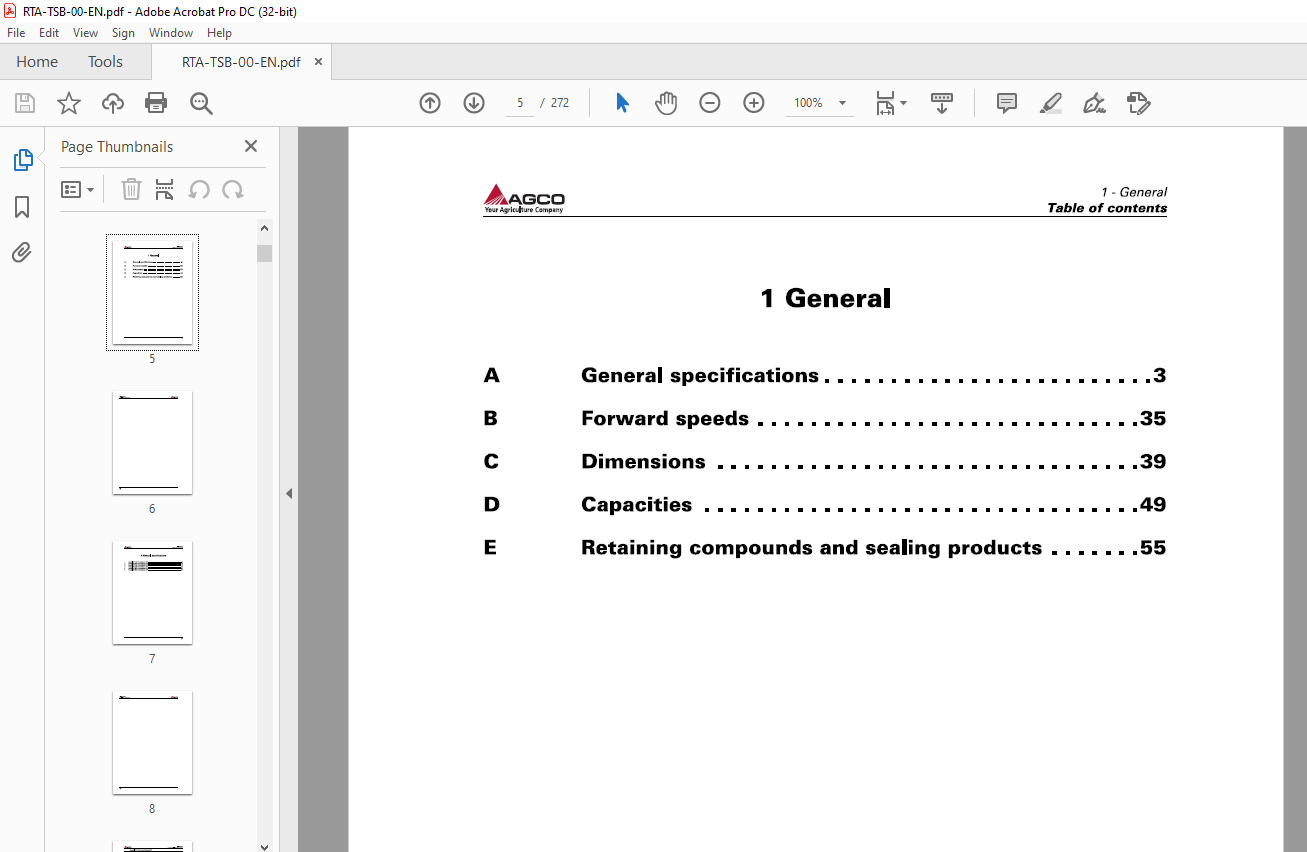
Task: Open Retaining compounds and sealing products entry
Action: click(x=824, y=548)
